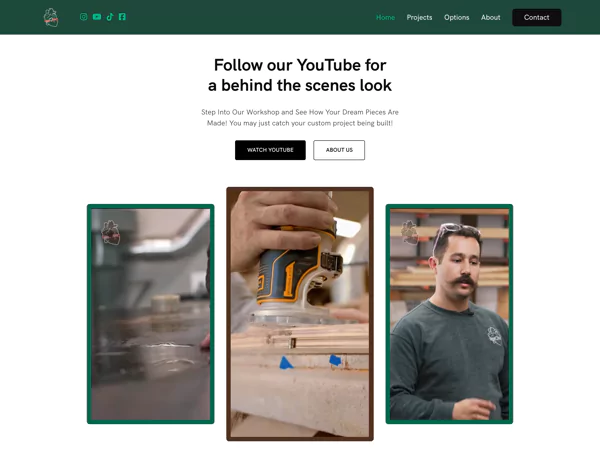Click the 'Follow our YouTube for' heading

[300, 75]
